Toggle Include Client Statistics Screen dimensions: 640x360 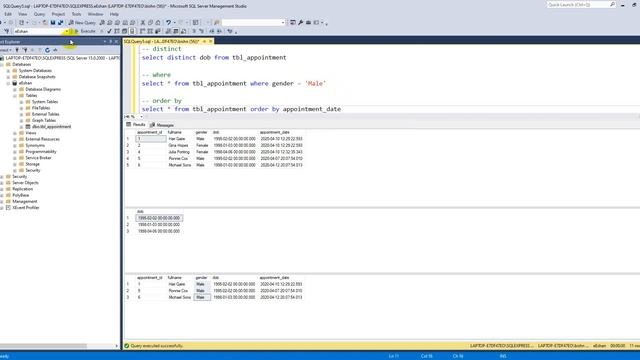click(x=158, y=31)
